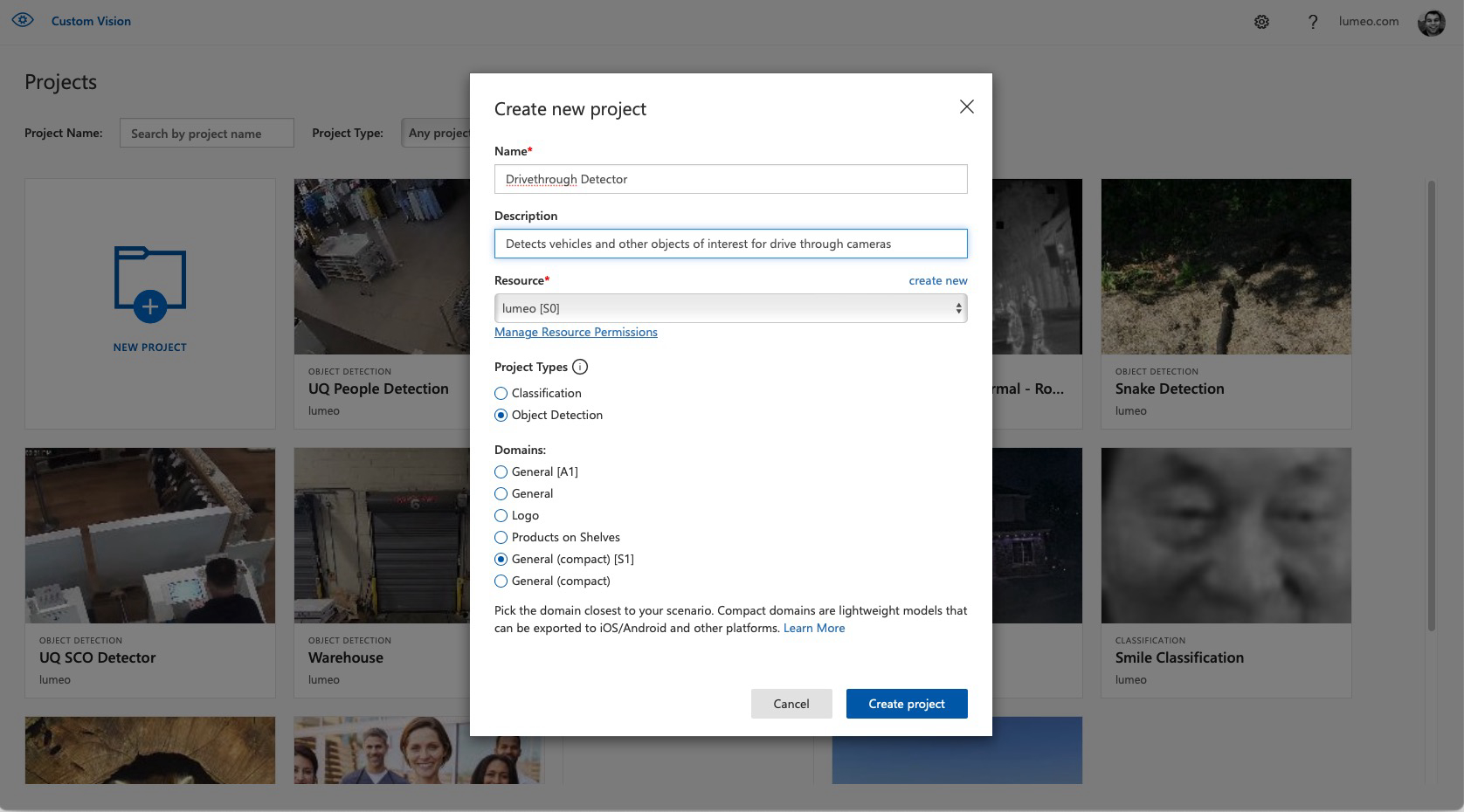
Task: Open settings with the gear icon
Action: coord(1261,22)
